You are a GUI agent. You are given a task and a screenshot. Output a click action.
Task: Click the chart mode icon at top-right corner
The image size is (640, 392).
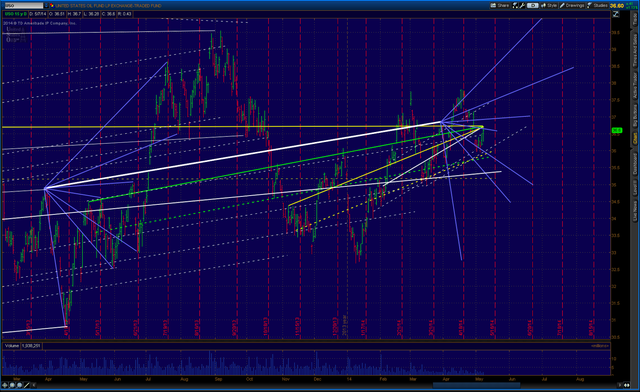click(x=615, y=14)
